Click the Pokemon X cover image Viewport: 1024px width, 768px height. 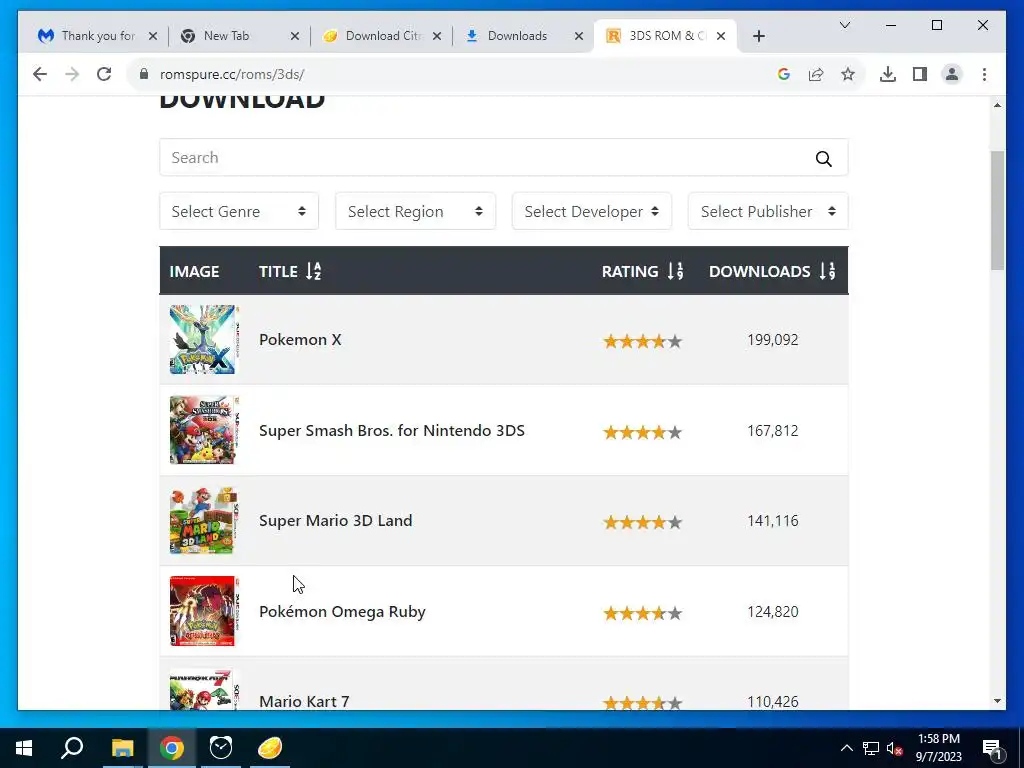point(204,340)
